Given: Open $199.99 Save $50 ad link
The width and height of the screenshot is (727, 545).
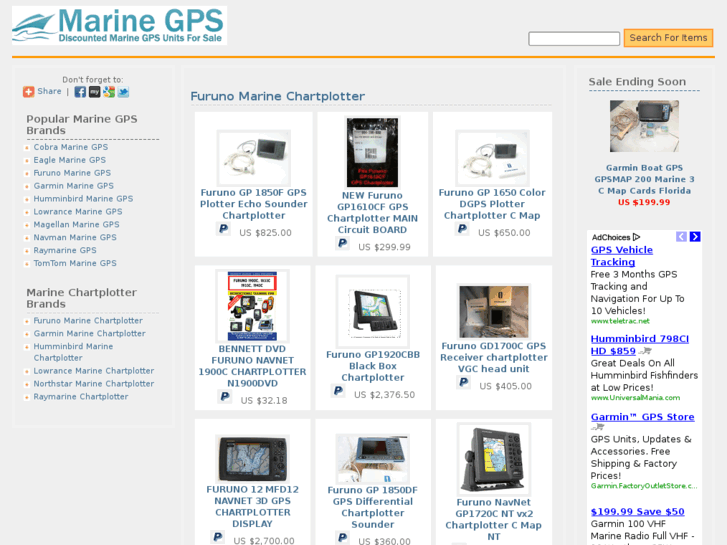Looking at the screenshot, I should tap(638, 512).
